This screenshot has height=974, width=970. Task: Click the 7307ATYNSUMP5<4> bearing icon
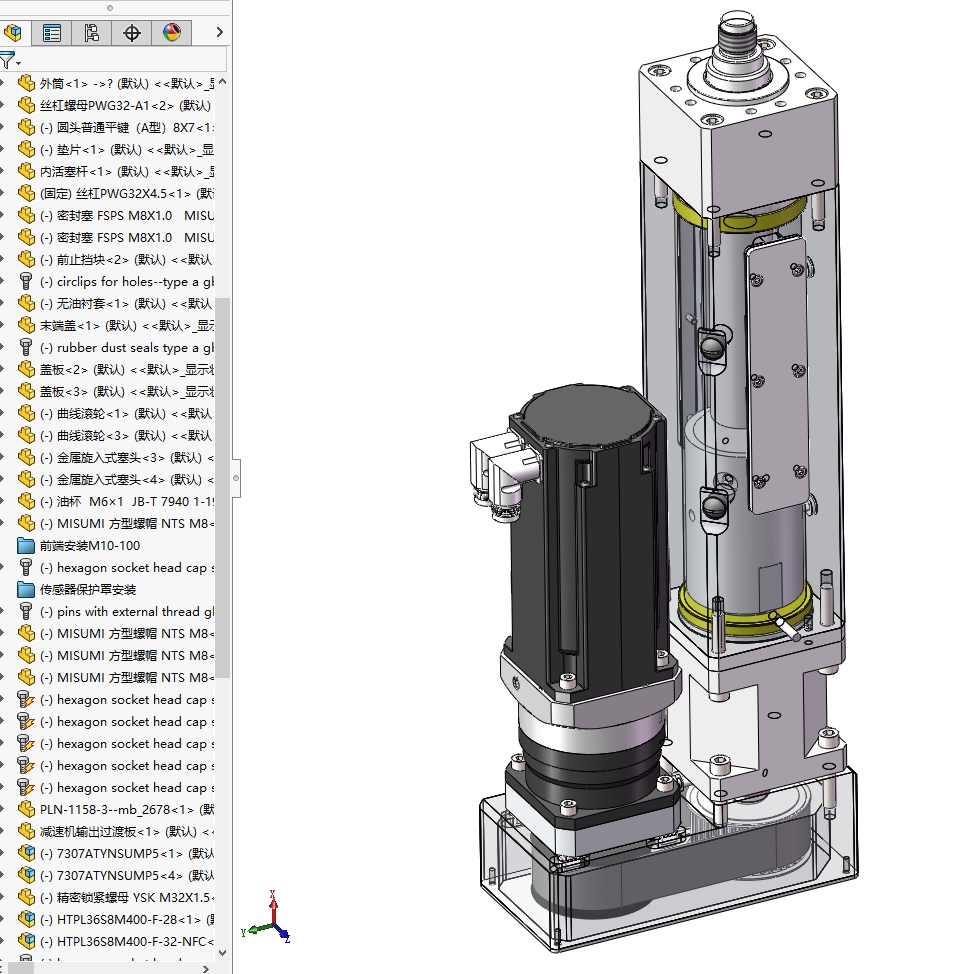(x=26, y=875)
